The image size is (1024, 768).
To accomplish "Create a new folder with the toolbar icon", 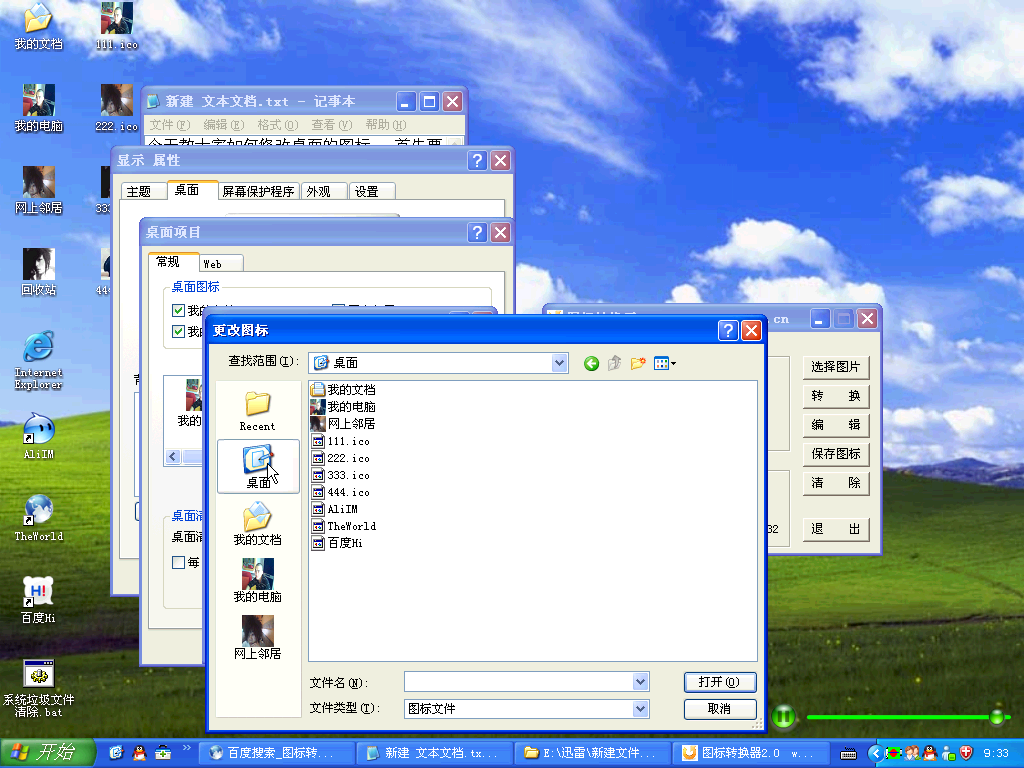I will click(x=638, y=363).
